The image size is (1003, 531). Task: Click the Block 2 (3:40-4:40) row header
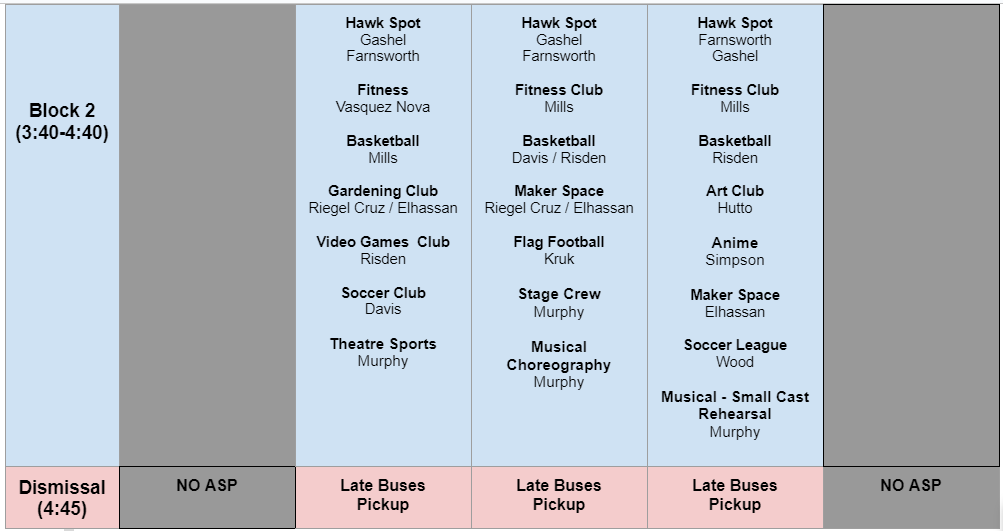62,121
